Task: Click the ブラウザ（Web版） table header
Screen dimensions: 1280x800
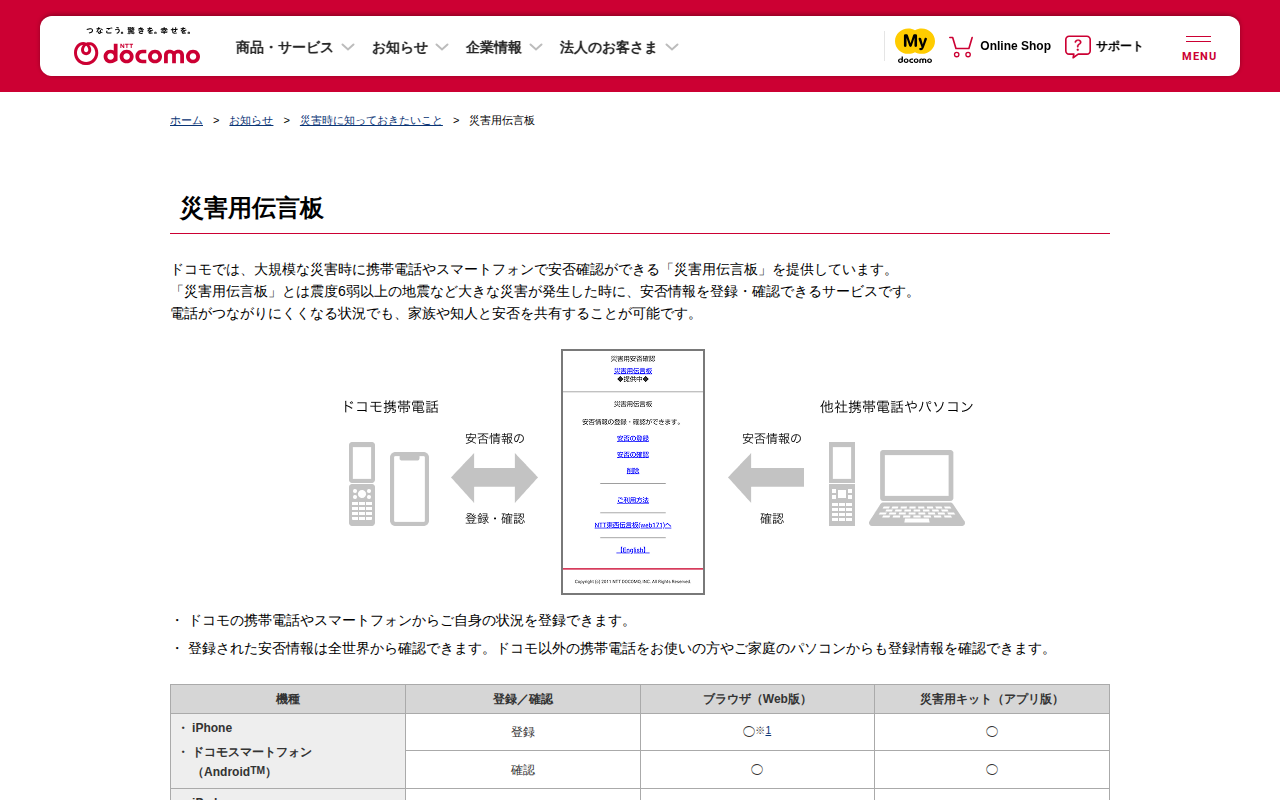Action: [757, 699]
